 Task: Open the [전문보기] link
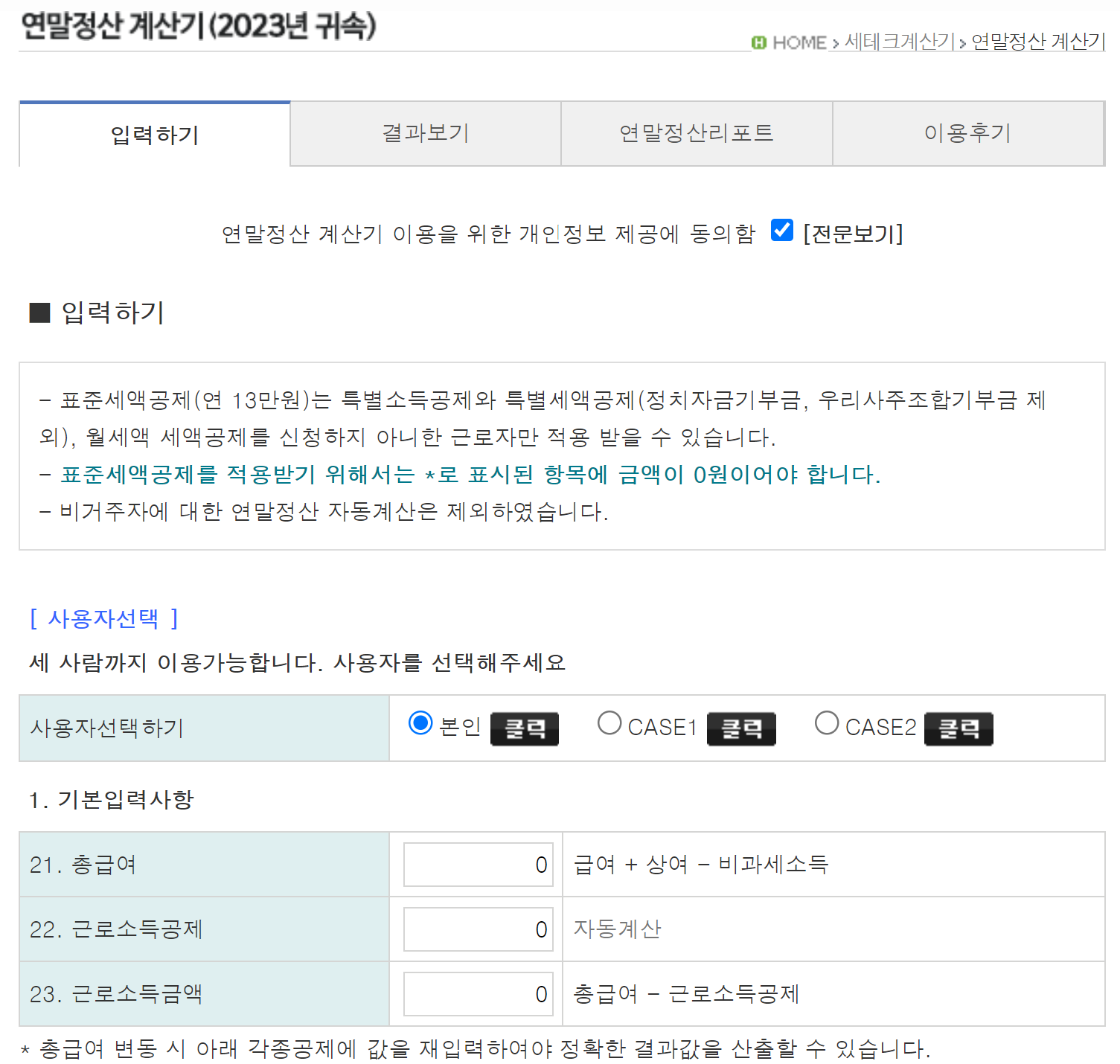click(853, 234)
